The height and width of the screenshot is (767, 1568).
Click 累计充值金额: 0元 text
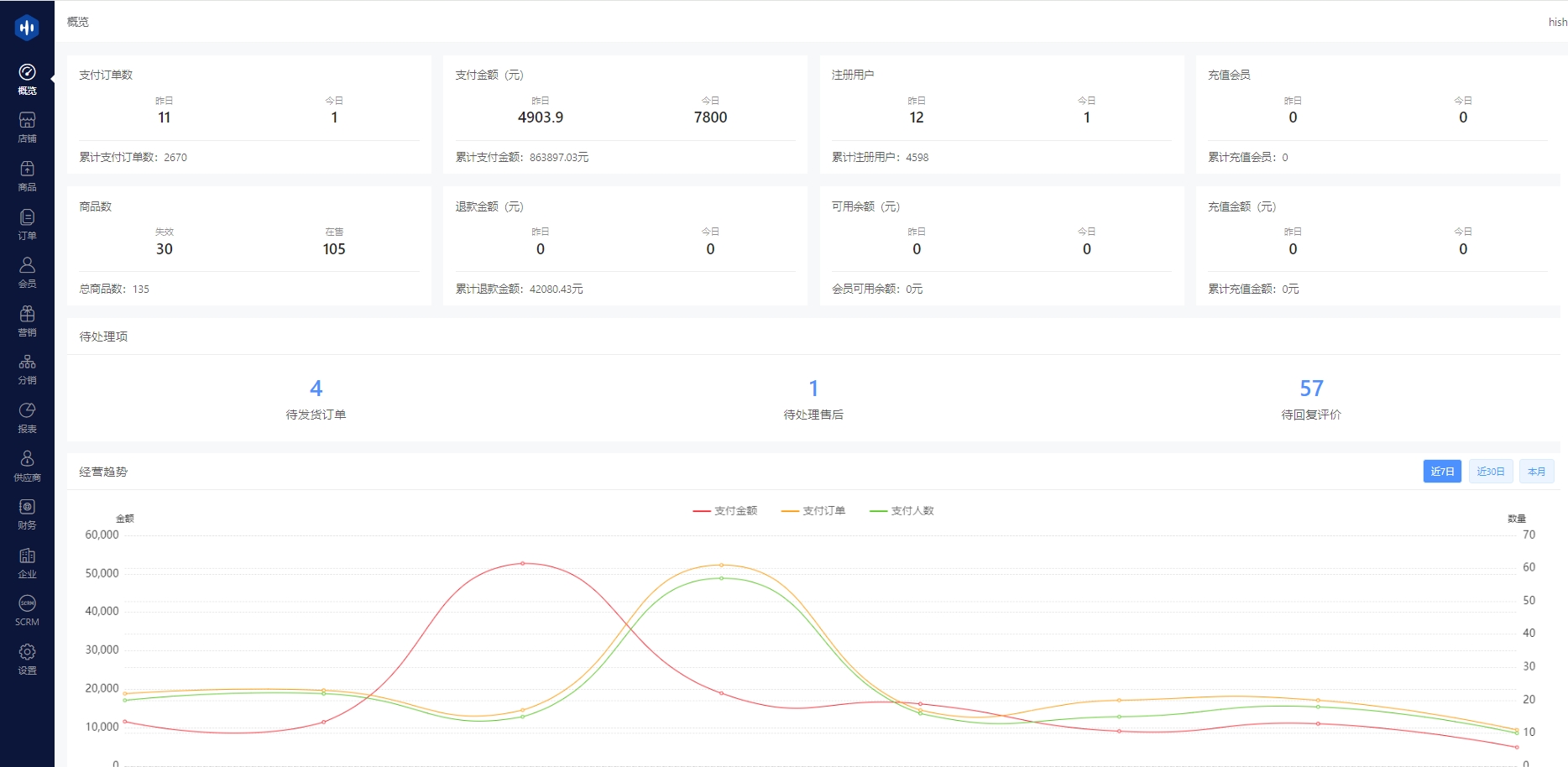pos(1253,289)
